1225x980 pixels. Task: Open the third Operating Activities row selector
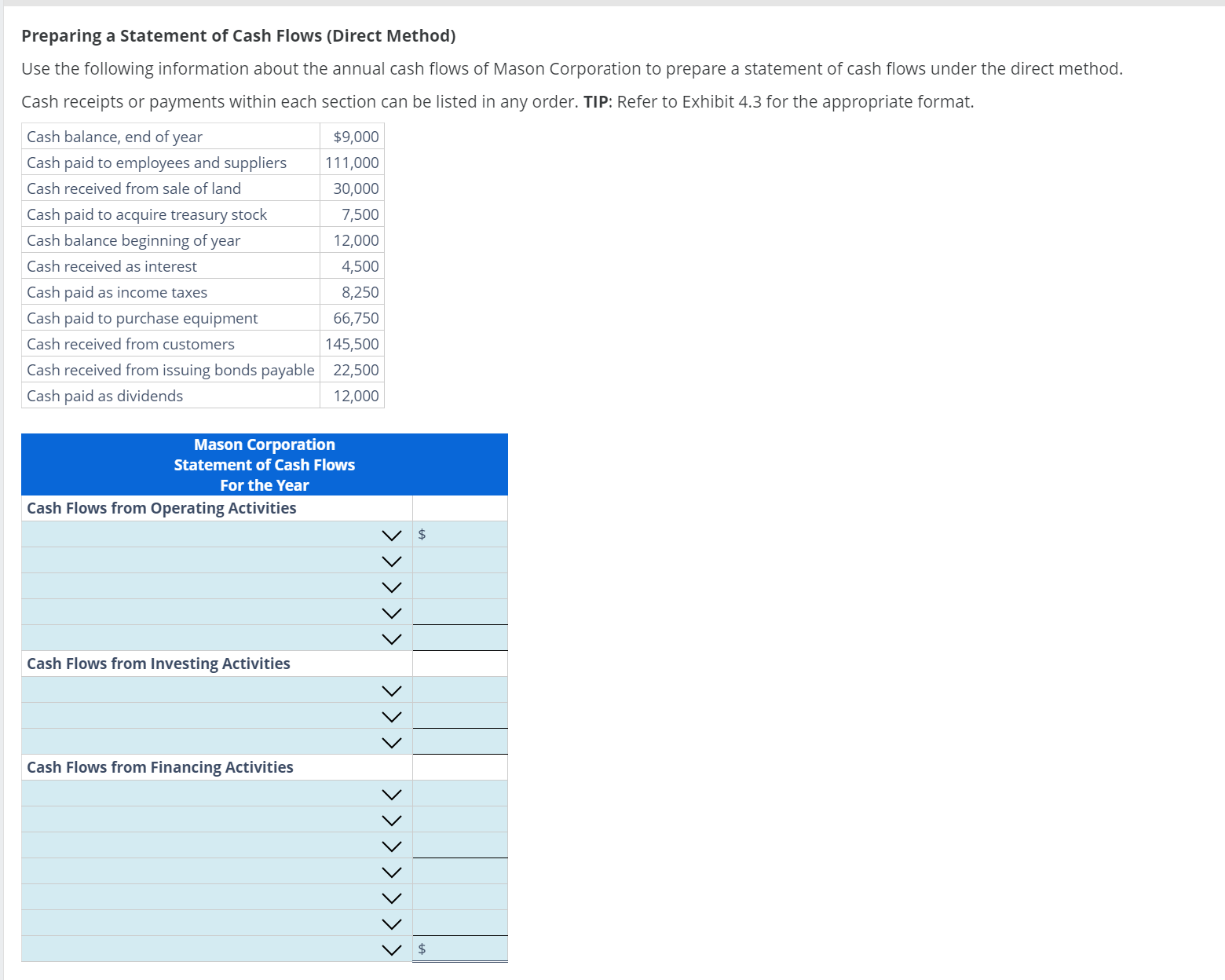pyautogui.click(x=392, y=586)
